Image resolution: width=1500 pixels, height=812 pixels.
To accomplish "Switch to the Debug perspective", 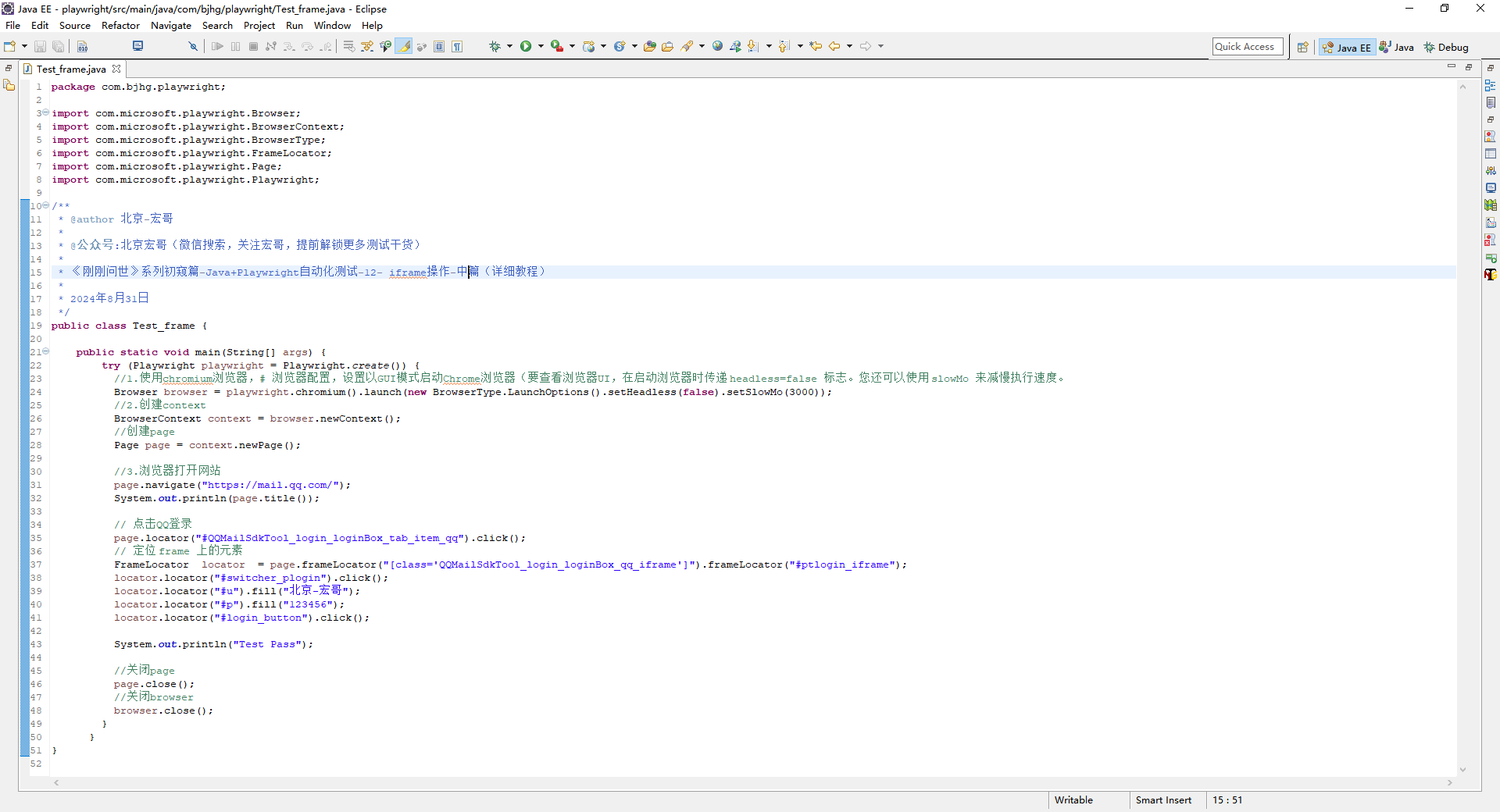I will [1446, 48].
